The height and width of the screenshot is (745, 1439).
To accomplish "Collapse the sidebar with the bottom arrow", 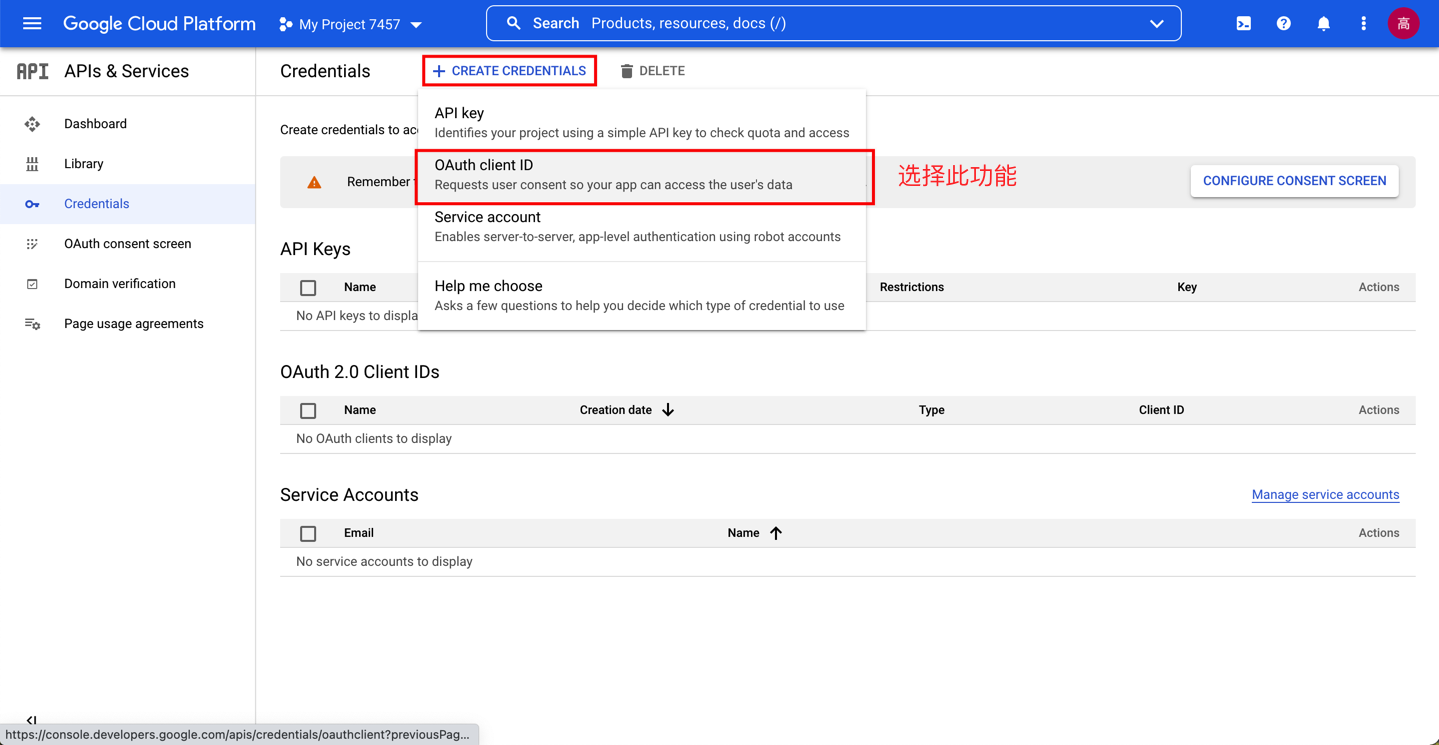I will [32, 720].
